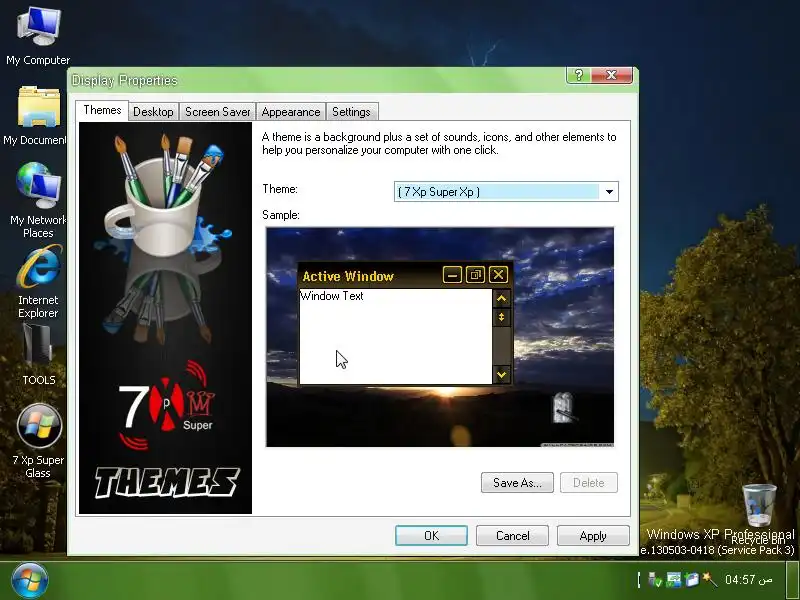Launch Internet Explorer from the desktop
Screen dimensions: 800x600
click(38, 282)
